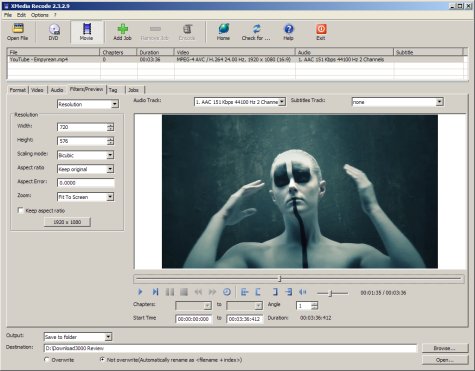This screenshot has height=371, width=475.
Task: Select the Movie toolbar icon
Action: point(87,32)
